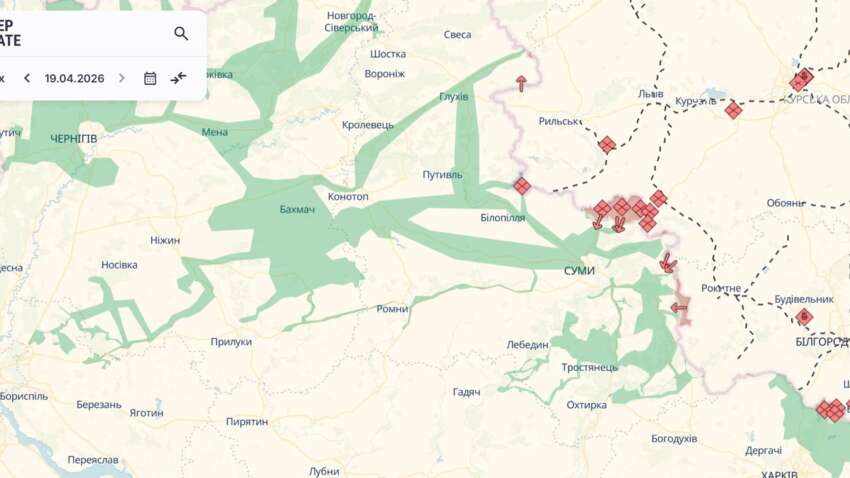Click the Чернігів city label

tap(74, 139)
